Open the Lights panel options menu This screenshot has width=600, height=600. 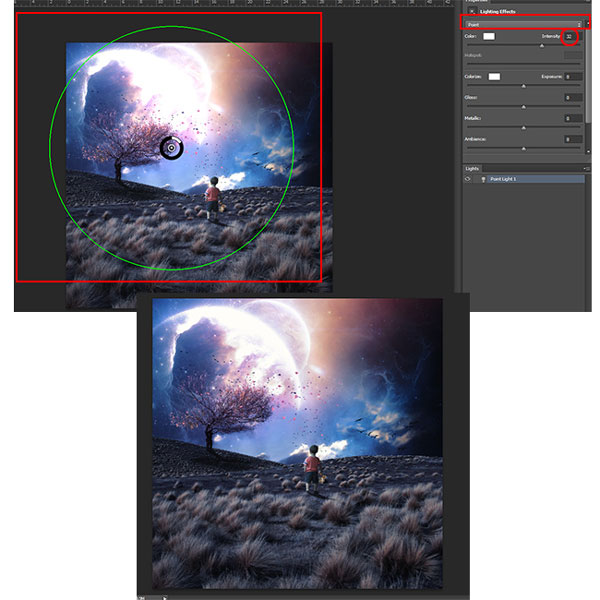(x=586, y=169)
